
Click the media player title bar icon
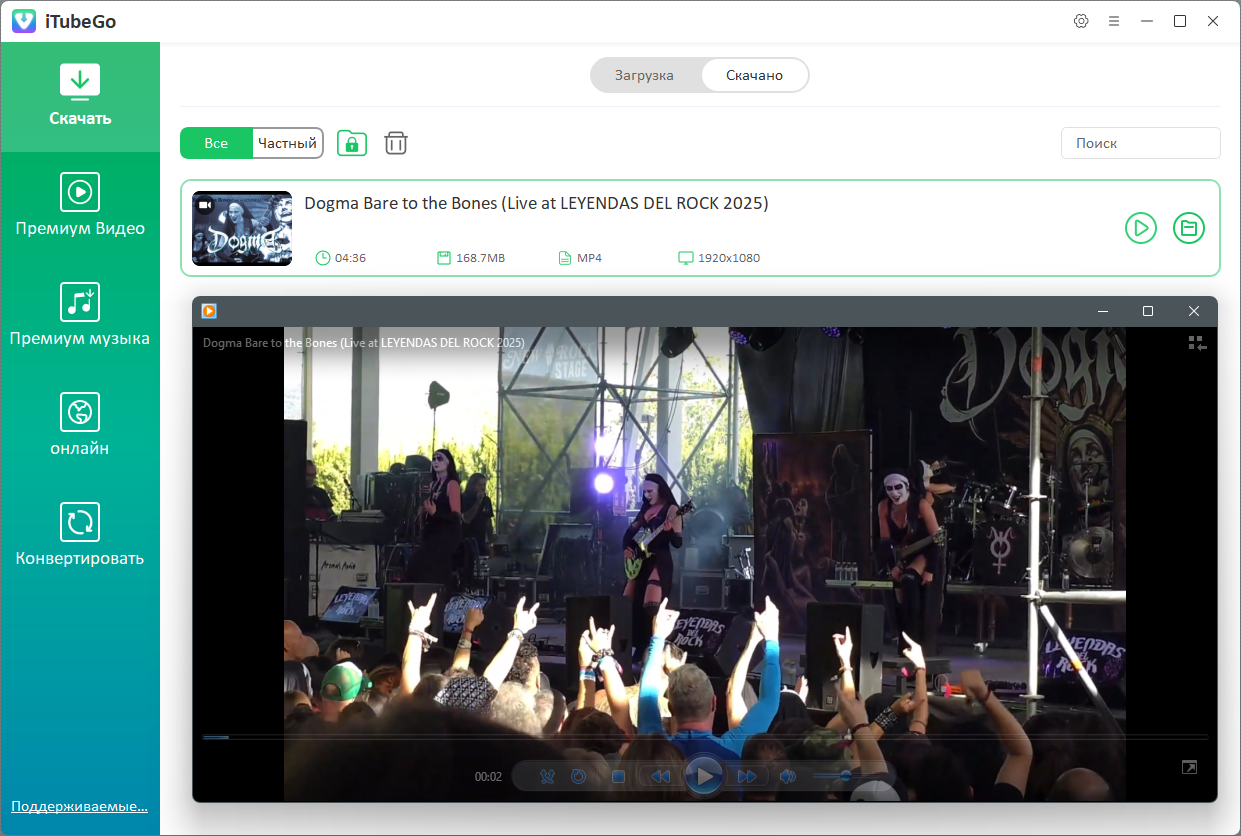pyautogui.click(x=209, y=311)
